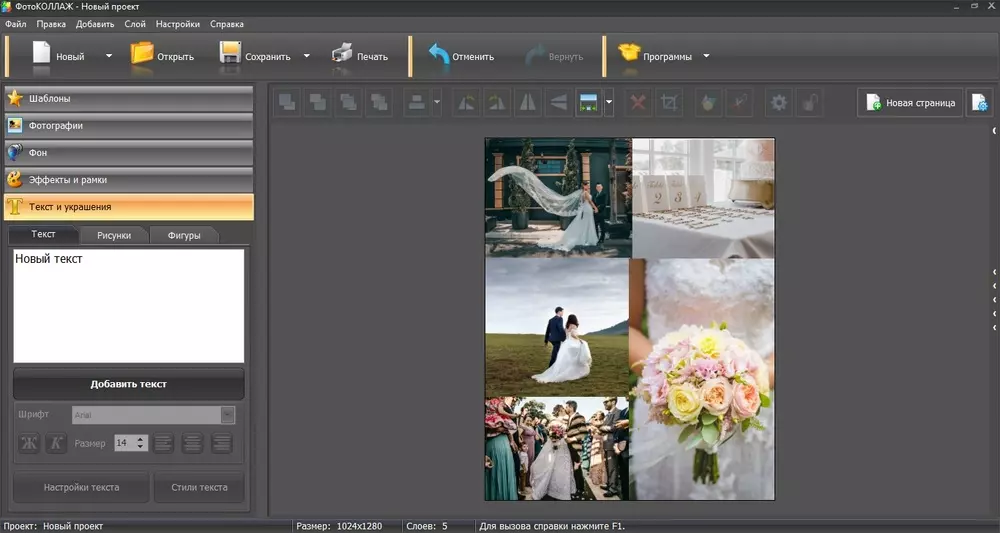This screenshot has height=533, width=1000.
Task: Click the Отменить undo arrow
Action: [x=439, y=55]
